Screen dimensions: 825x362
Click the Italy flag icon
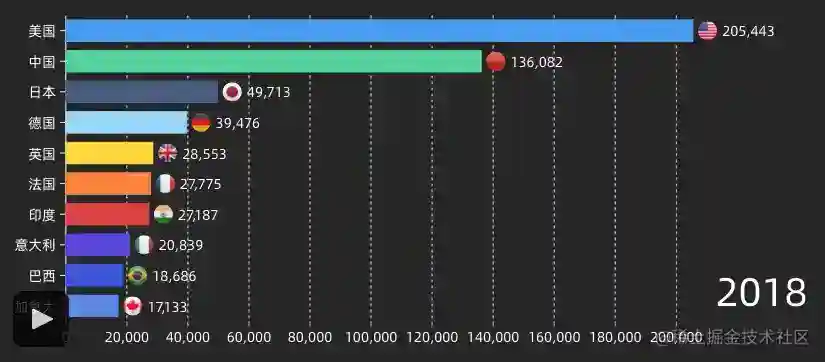tap(144, 245)
